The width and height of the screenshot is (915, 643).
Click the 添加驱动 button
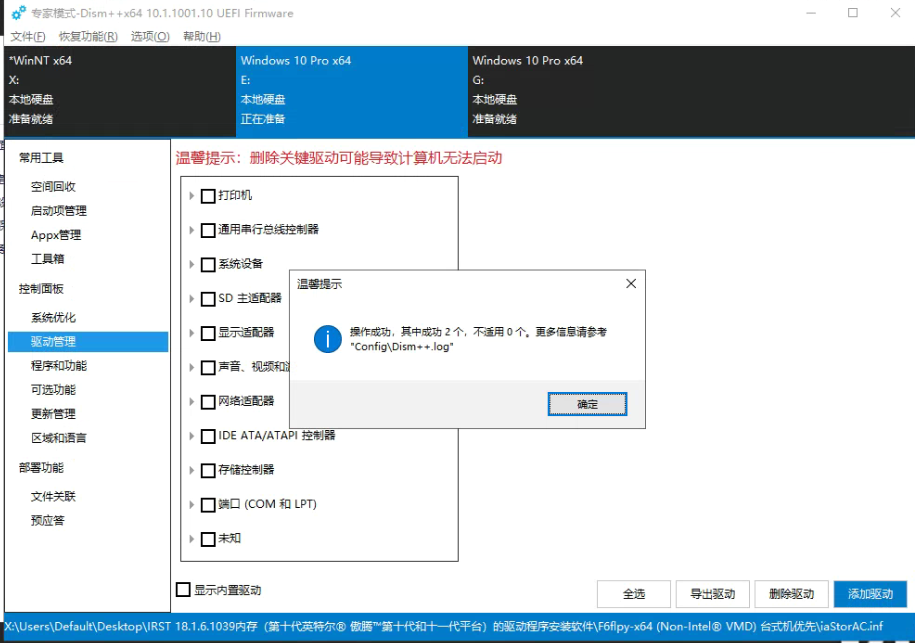pos(870,594)
